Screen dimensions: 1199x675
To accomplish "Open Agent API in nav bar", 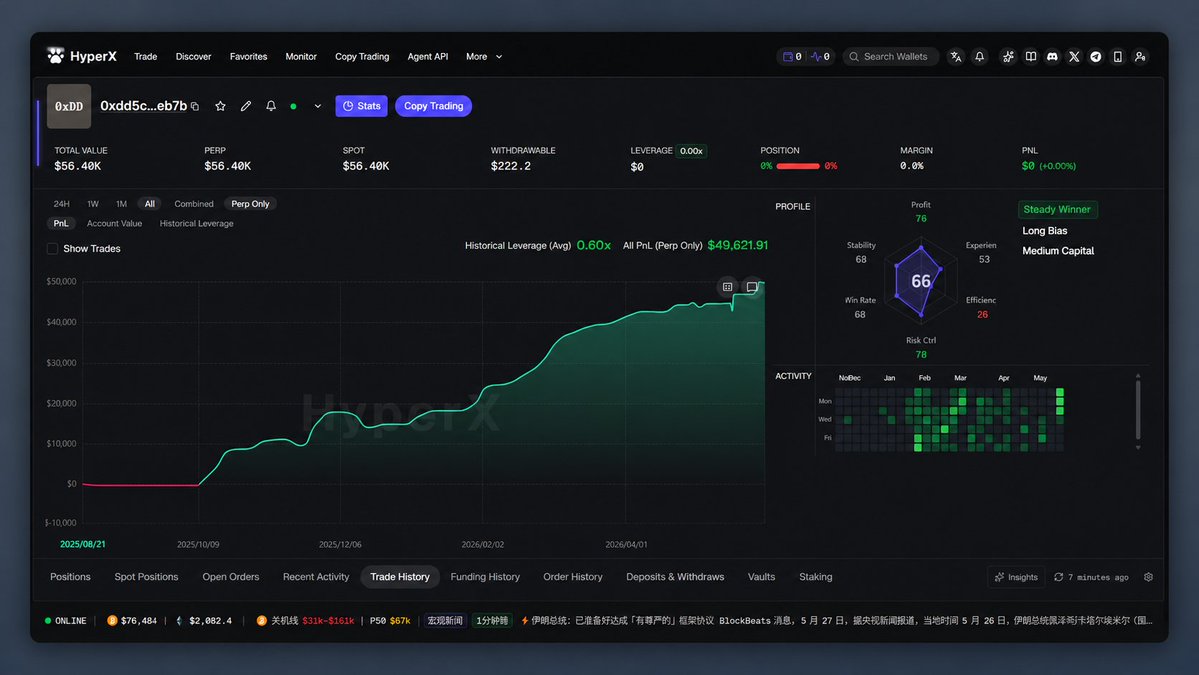I will click(427, 57).
